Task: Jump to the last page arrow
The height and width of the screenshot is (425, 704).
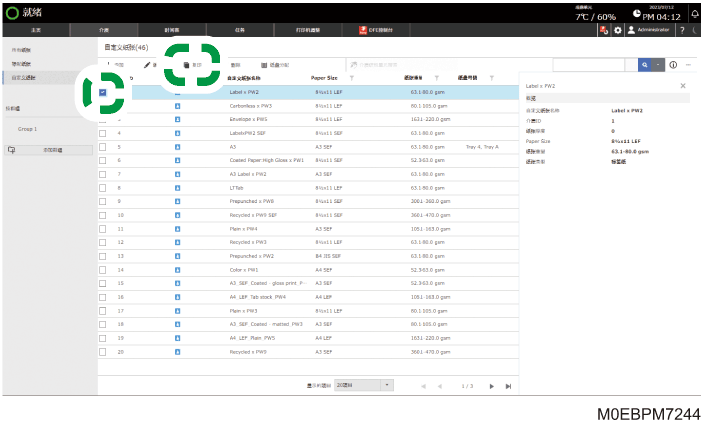Action: coord(508,386)
